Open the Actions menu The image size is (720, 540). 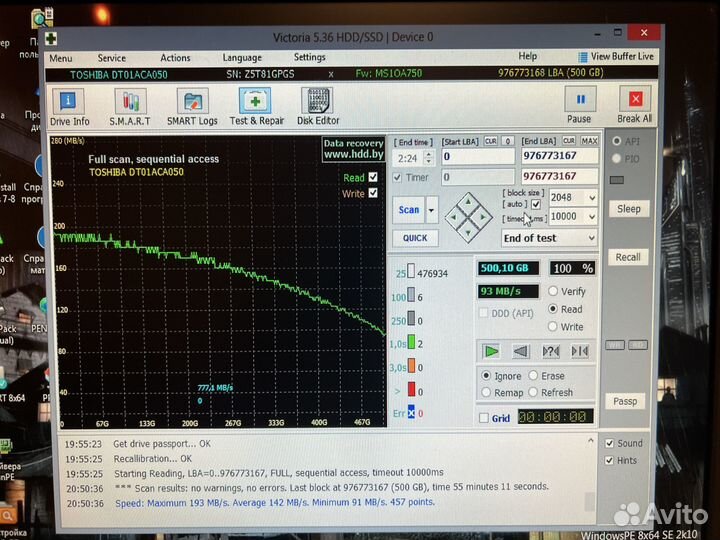(x=175, y=58)
